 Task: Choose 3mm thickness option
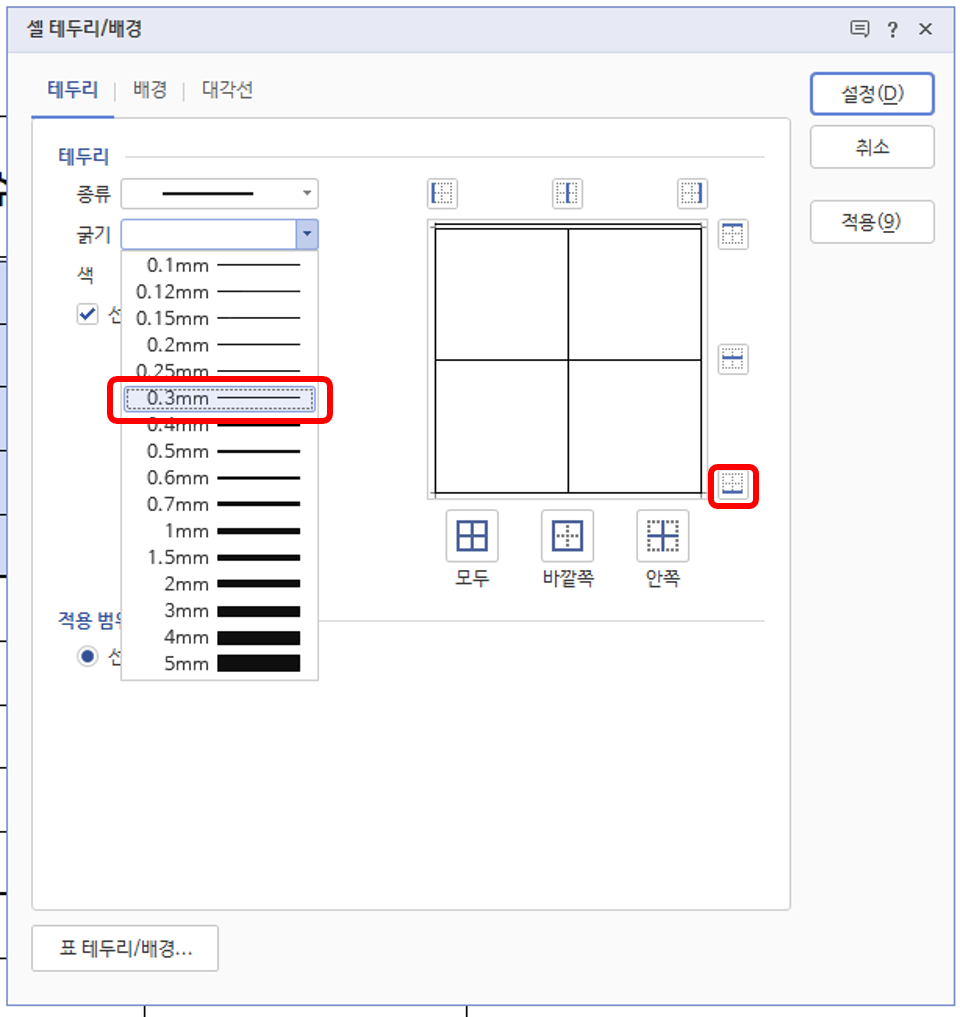[x=220, y=611]
